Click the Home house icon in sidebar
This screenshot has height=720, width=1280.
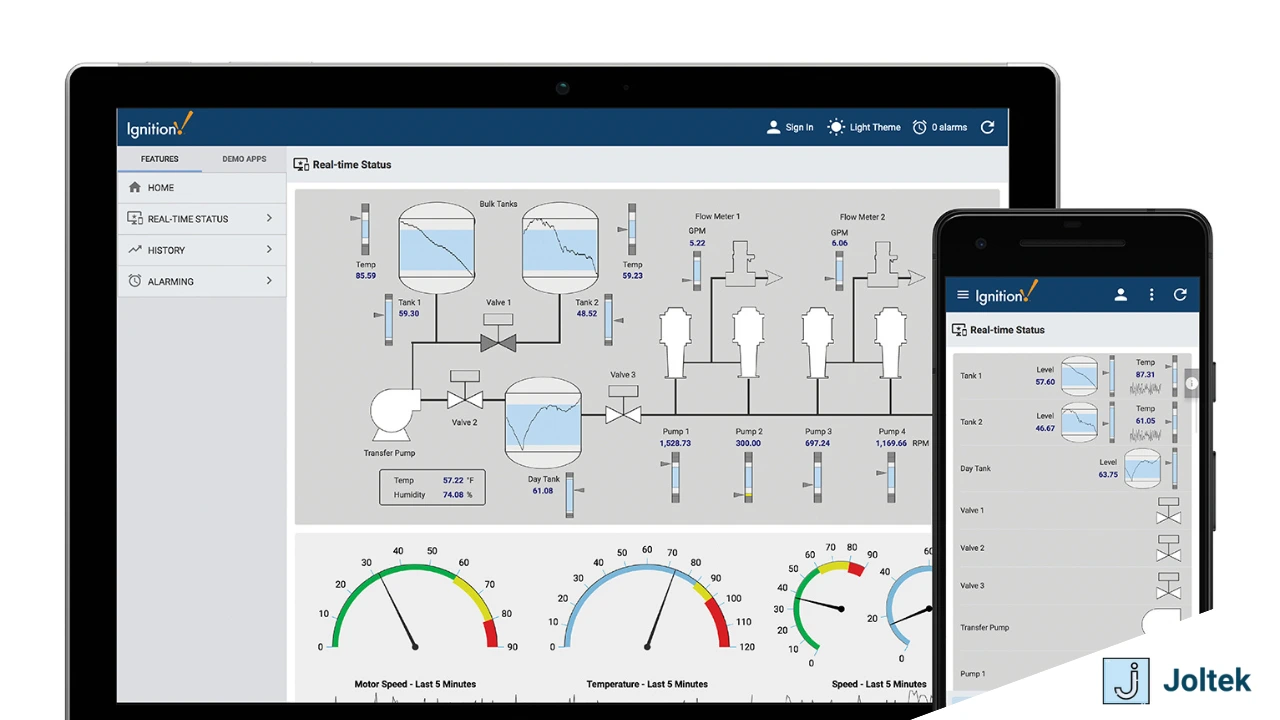135,187
